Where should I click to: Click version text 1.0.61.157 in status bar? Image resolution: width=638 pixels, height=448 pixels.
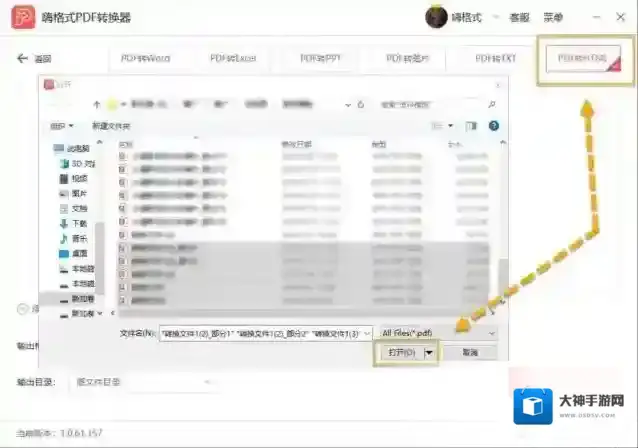81,433
